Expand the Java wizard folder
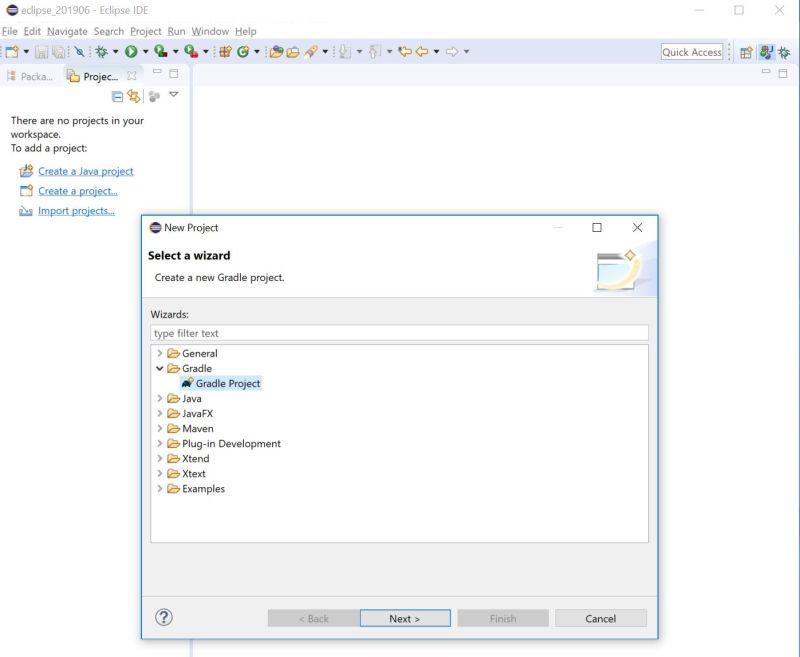Screen dimensions: 800x657 tap(160, 398)
